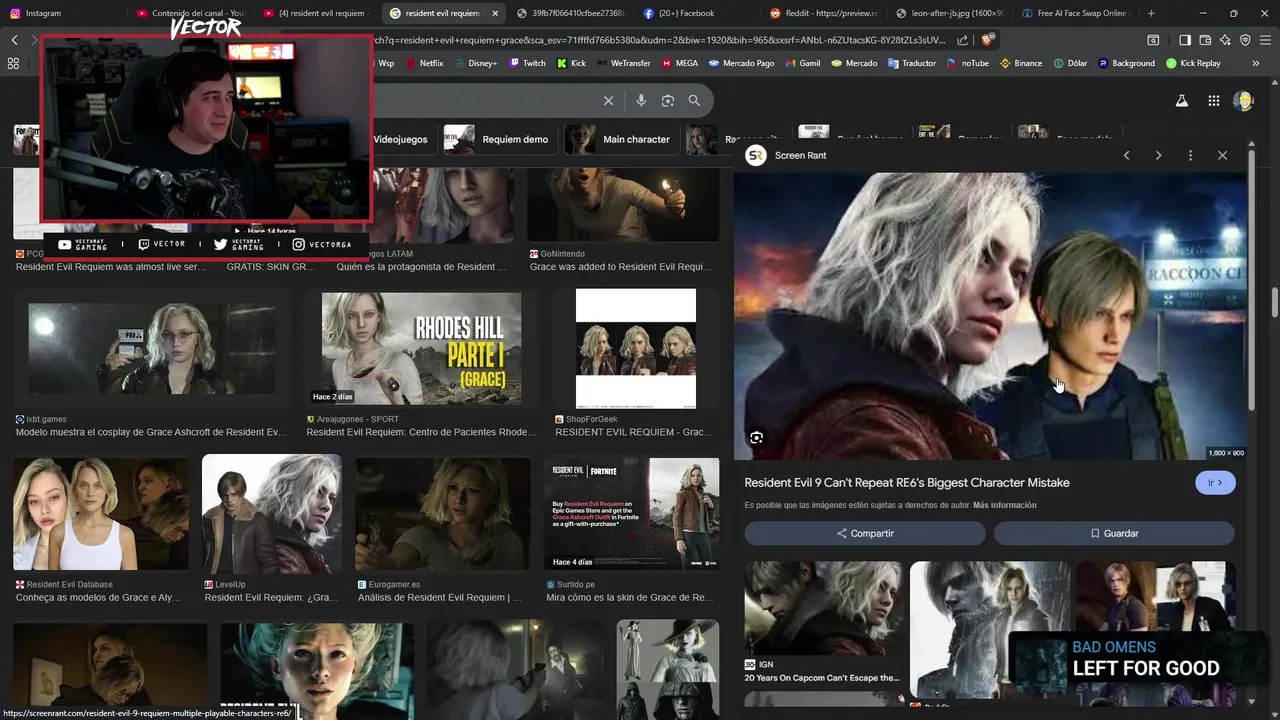Open the Search Labs flask icon
The height and width of the screenshot is (720, 1280).
point(1181,100)
